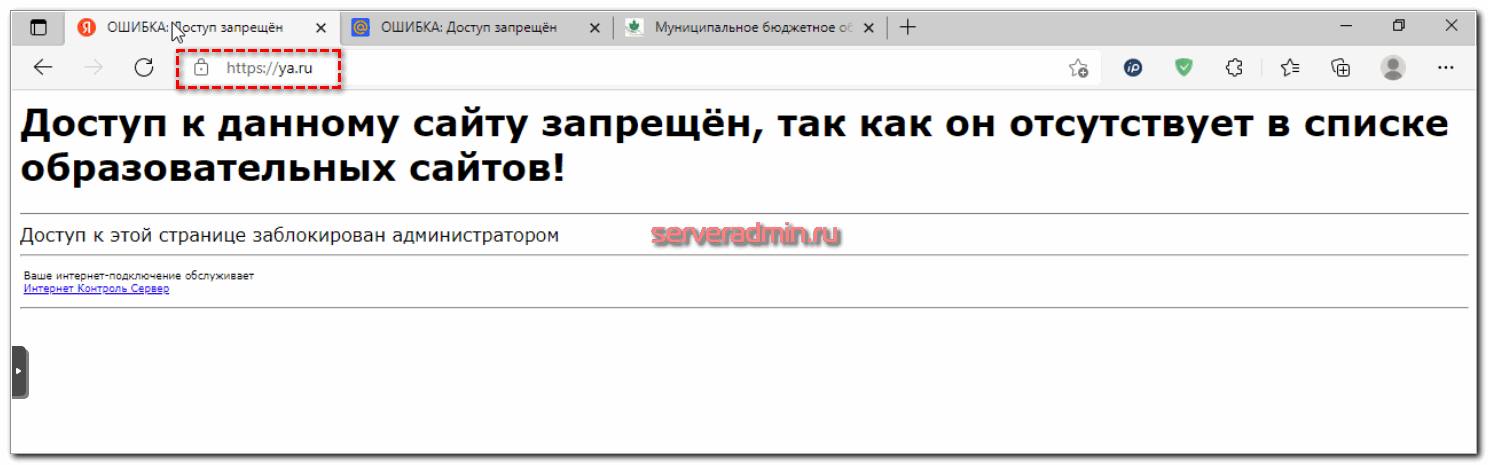Open the tab actions menu icon

point(39,28)
